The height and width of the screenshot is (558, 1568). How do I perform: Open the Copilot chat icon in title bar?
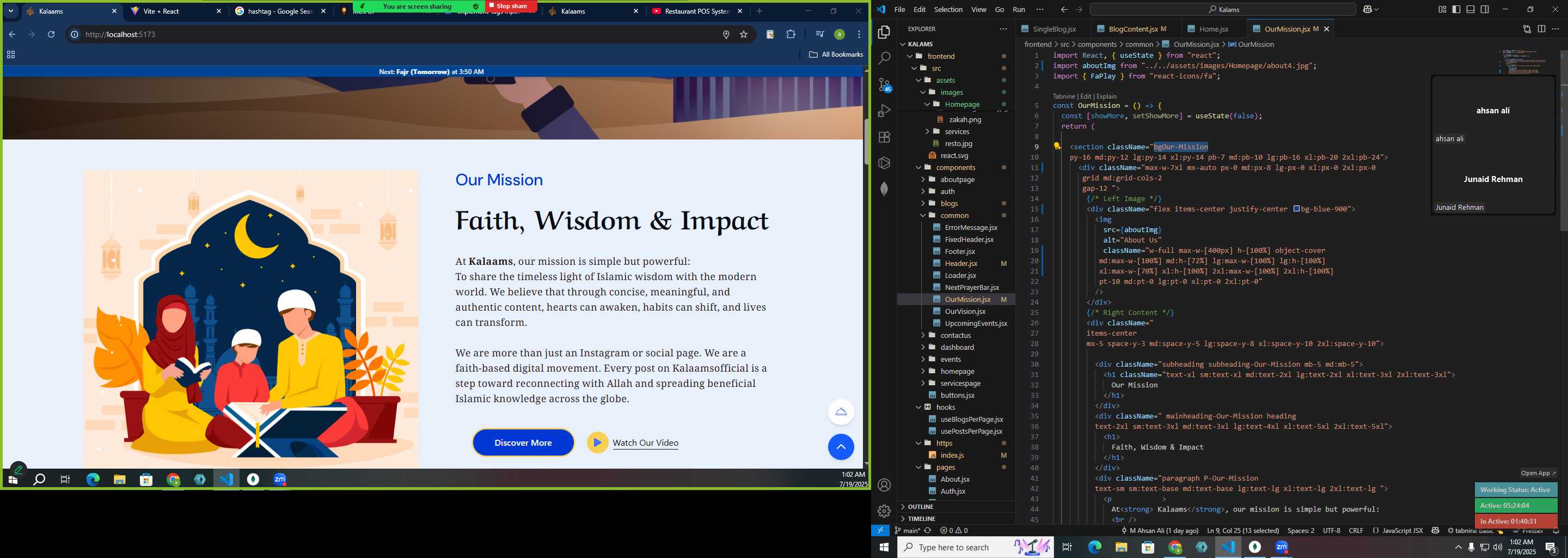(x=1369, y=9)
